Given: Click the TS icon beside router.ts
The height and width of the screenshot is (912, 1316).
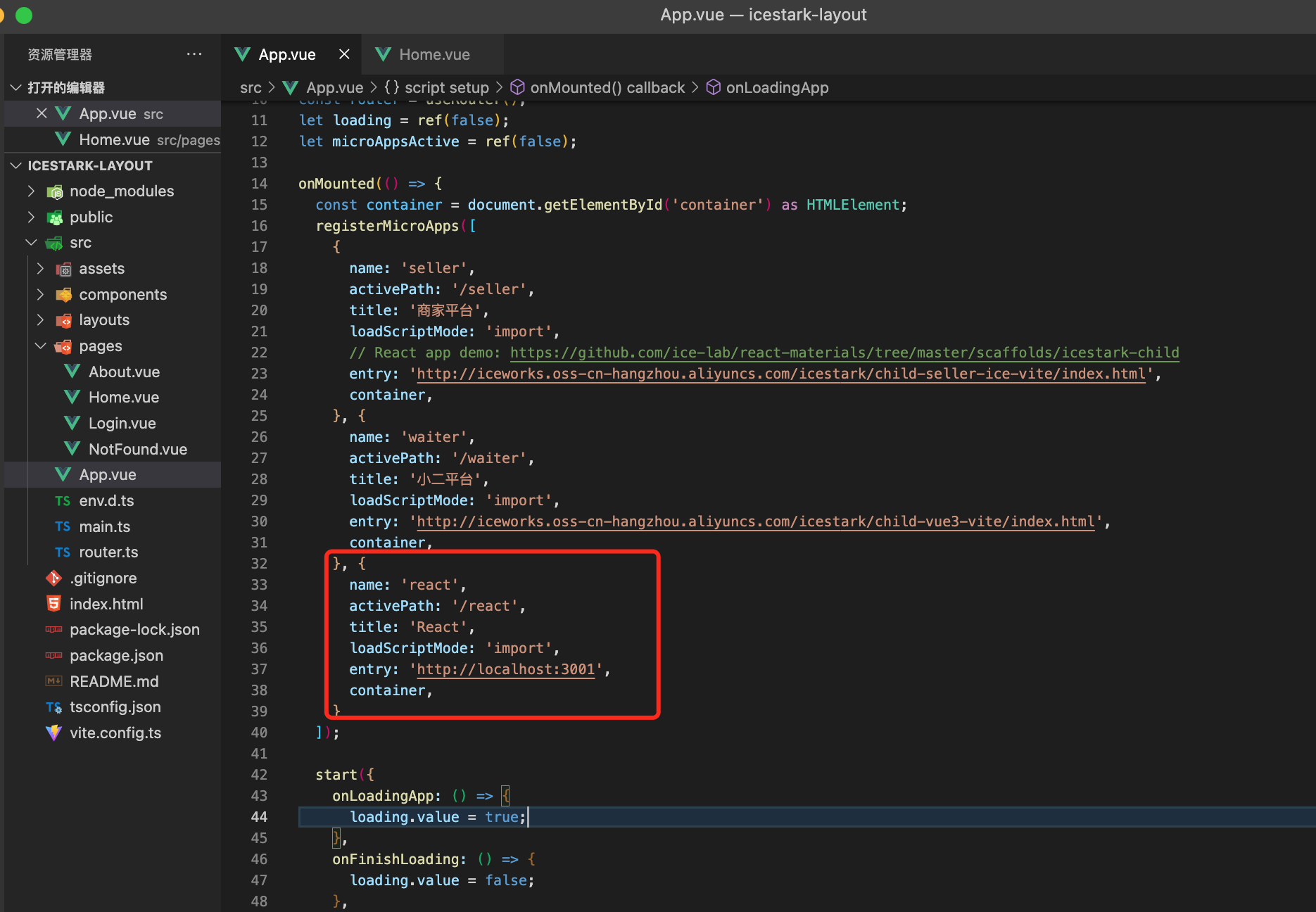Looking at the screenshot, I should point(63,552).
